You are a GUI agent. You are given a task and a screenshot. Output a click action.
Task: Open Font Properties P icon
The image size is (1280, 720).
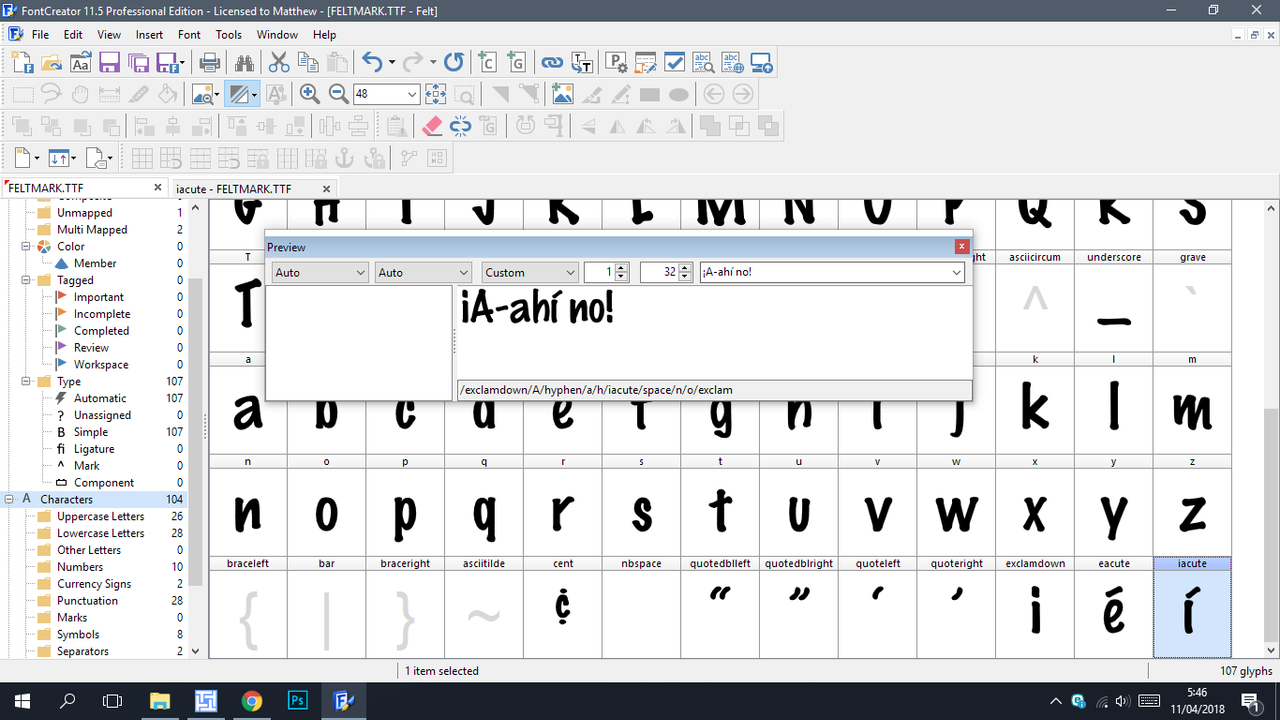pos(616,62)
